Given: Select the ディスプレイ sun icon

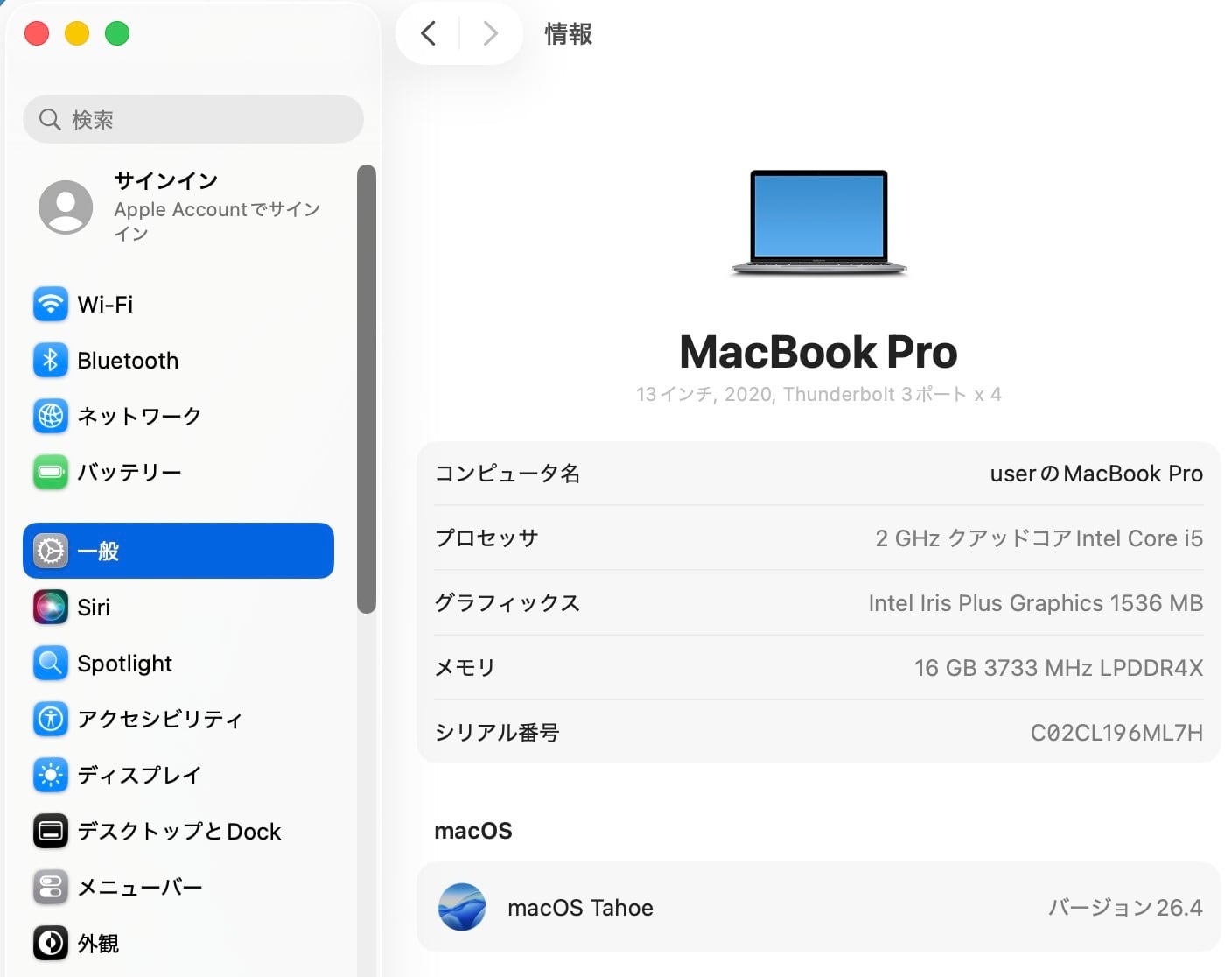Looking at the screenshot, I should tap(51, 775).
